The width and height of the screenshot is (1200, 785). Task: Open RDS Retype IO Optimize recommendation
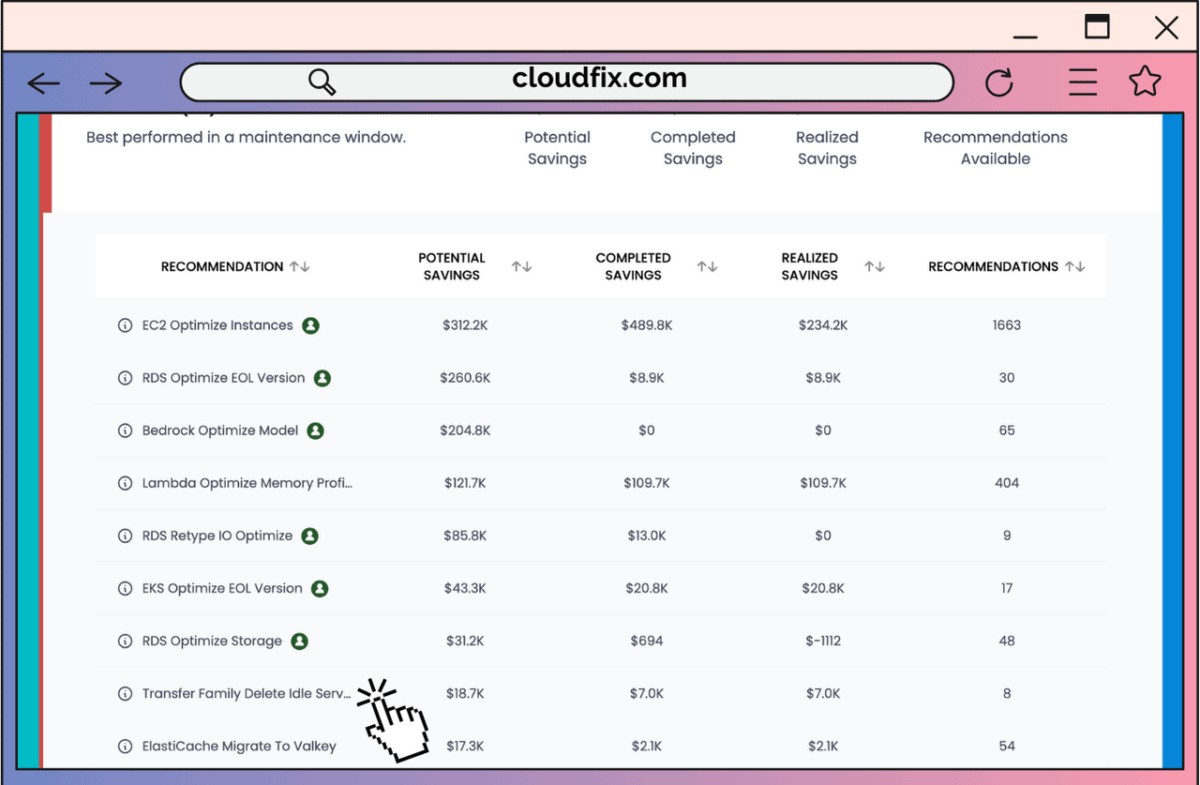(217, 536)
